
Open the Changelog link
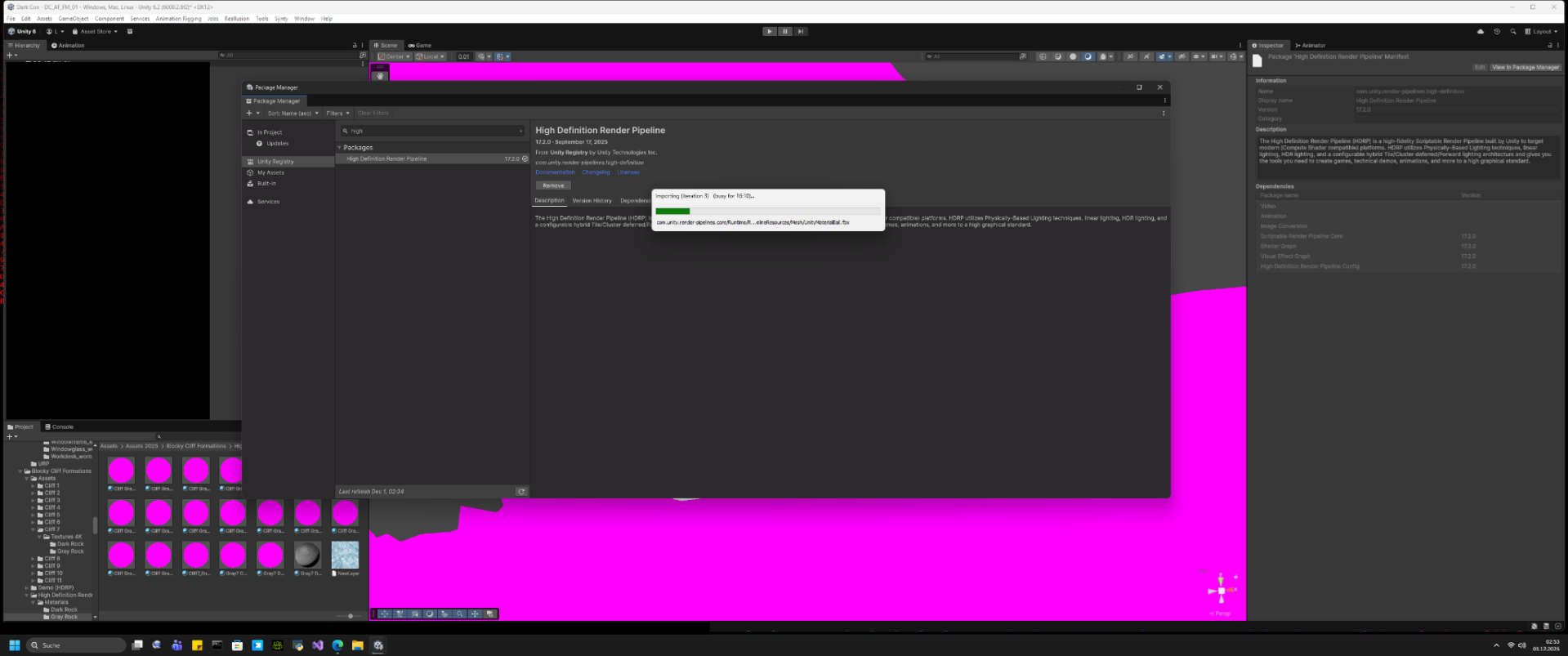[596, 172]
